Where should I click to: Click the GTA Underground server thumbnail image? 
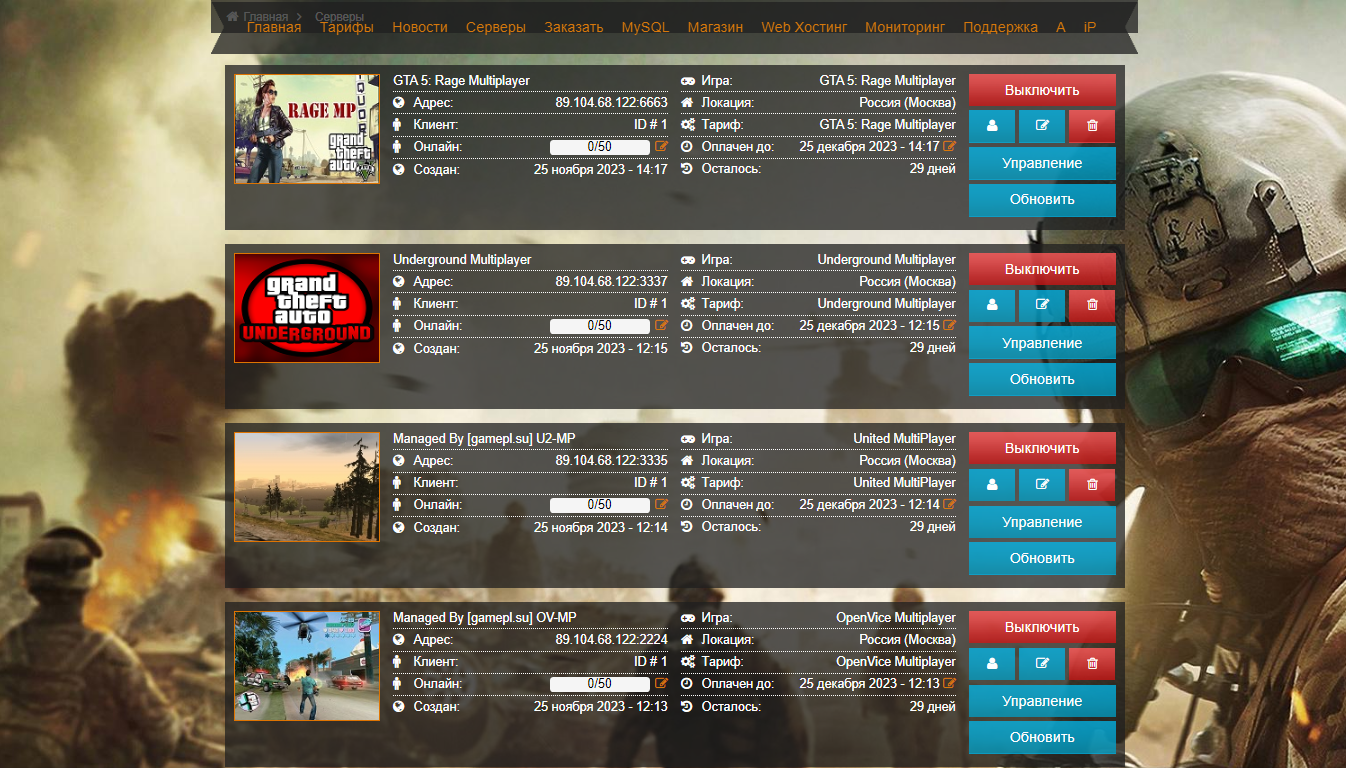pos(307,308)
